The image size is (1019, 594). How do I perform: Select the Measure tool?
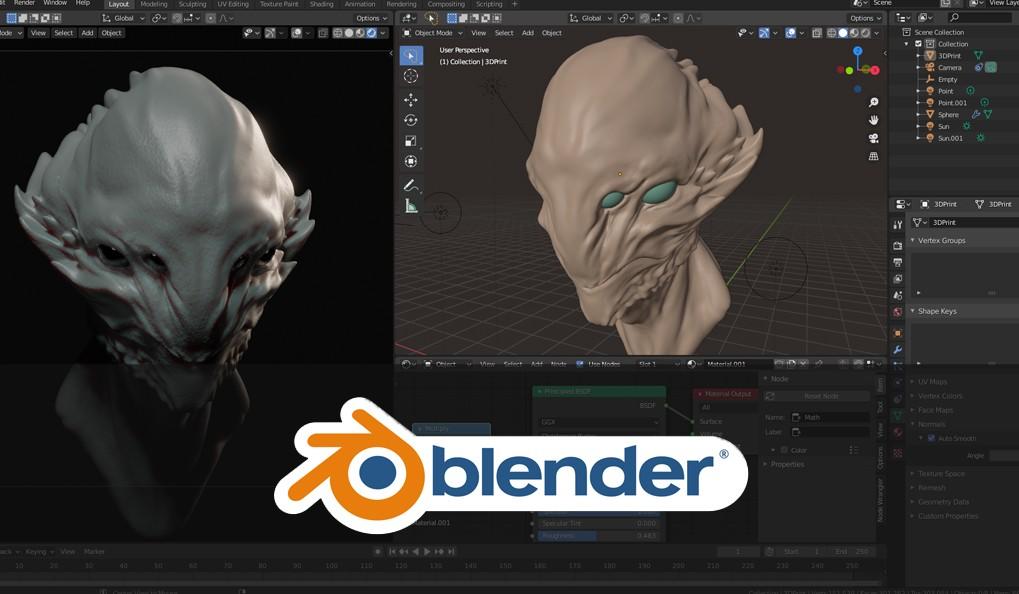pyautogui.click(x=411, y=206)
